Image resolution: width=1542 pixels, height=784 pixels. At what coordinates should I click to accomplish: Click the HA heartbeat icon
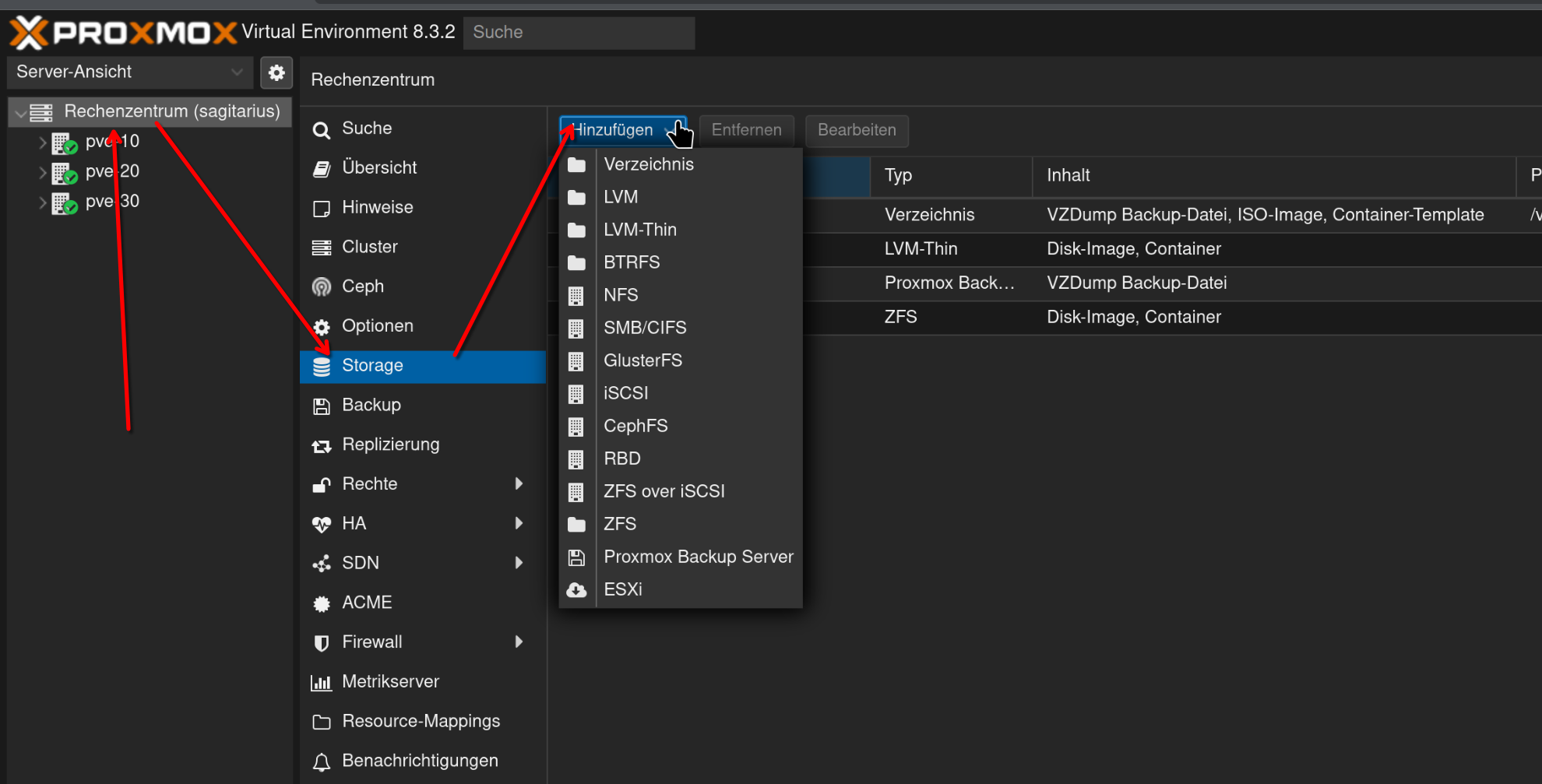(322, 524)
